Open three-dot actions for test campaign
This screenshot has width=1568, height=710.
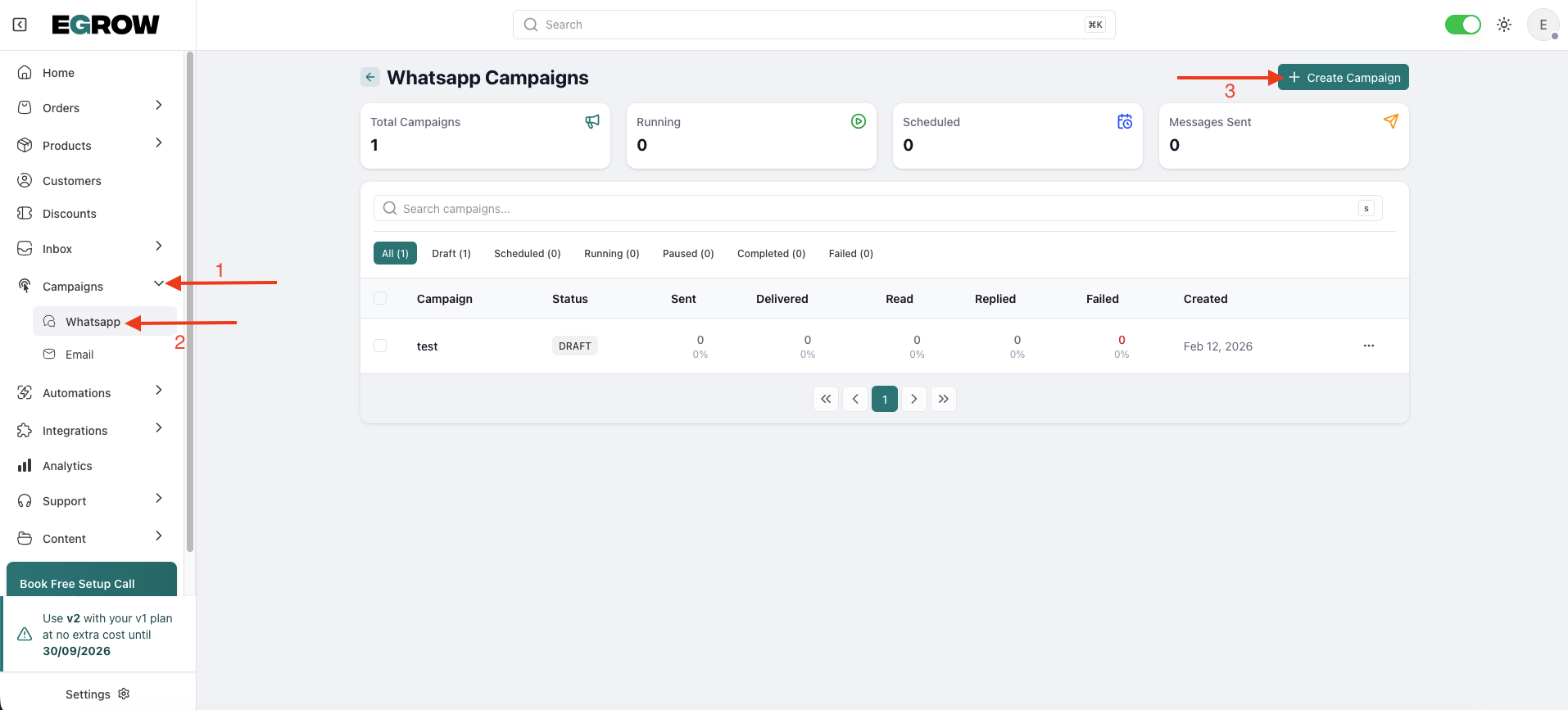point(1368,346)
